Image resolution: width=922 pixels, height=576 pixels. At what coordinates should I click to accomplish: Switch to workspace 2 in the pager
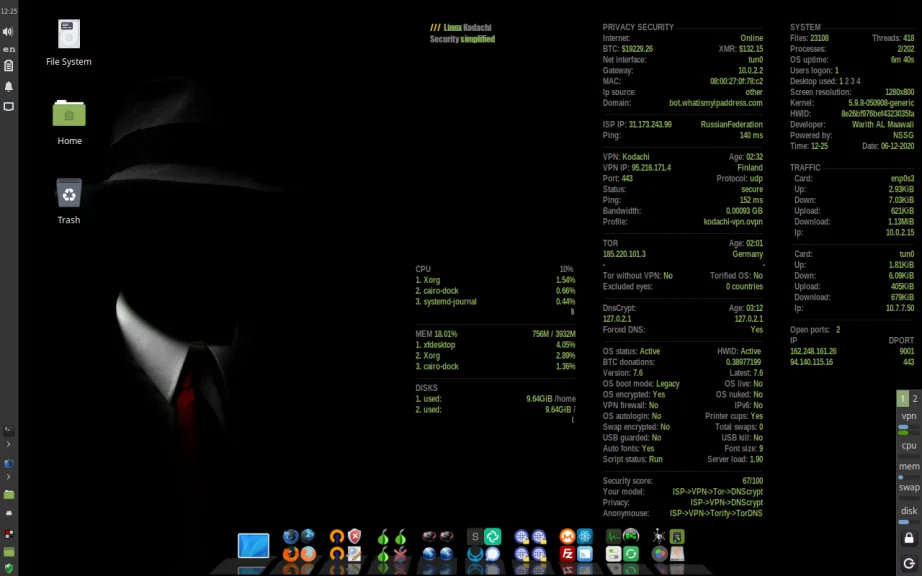pos(915,397)
